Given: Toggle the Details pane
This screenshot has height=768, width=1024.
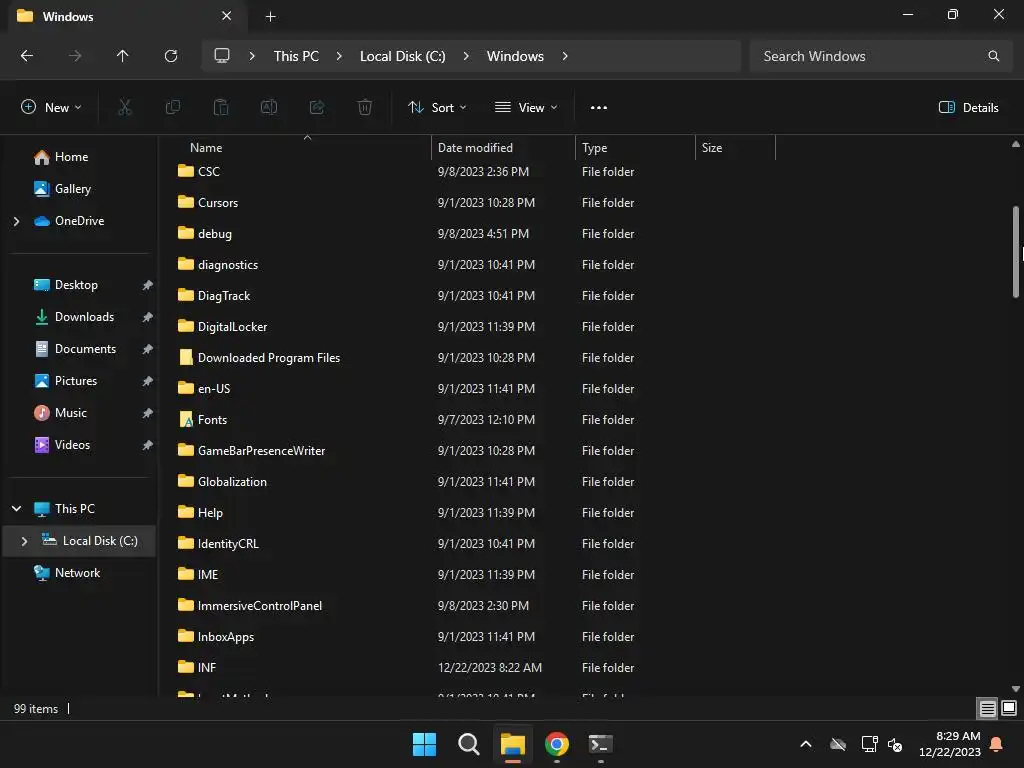Looking at the screenshot, I should pyautogui.click(x=968, y=108).
